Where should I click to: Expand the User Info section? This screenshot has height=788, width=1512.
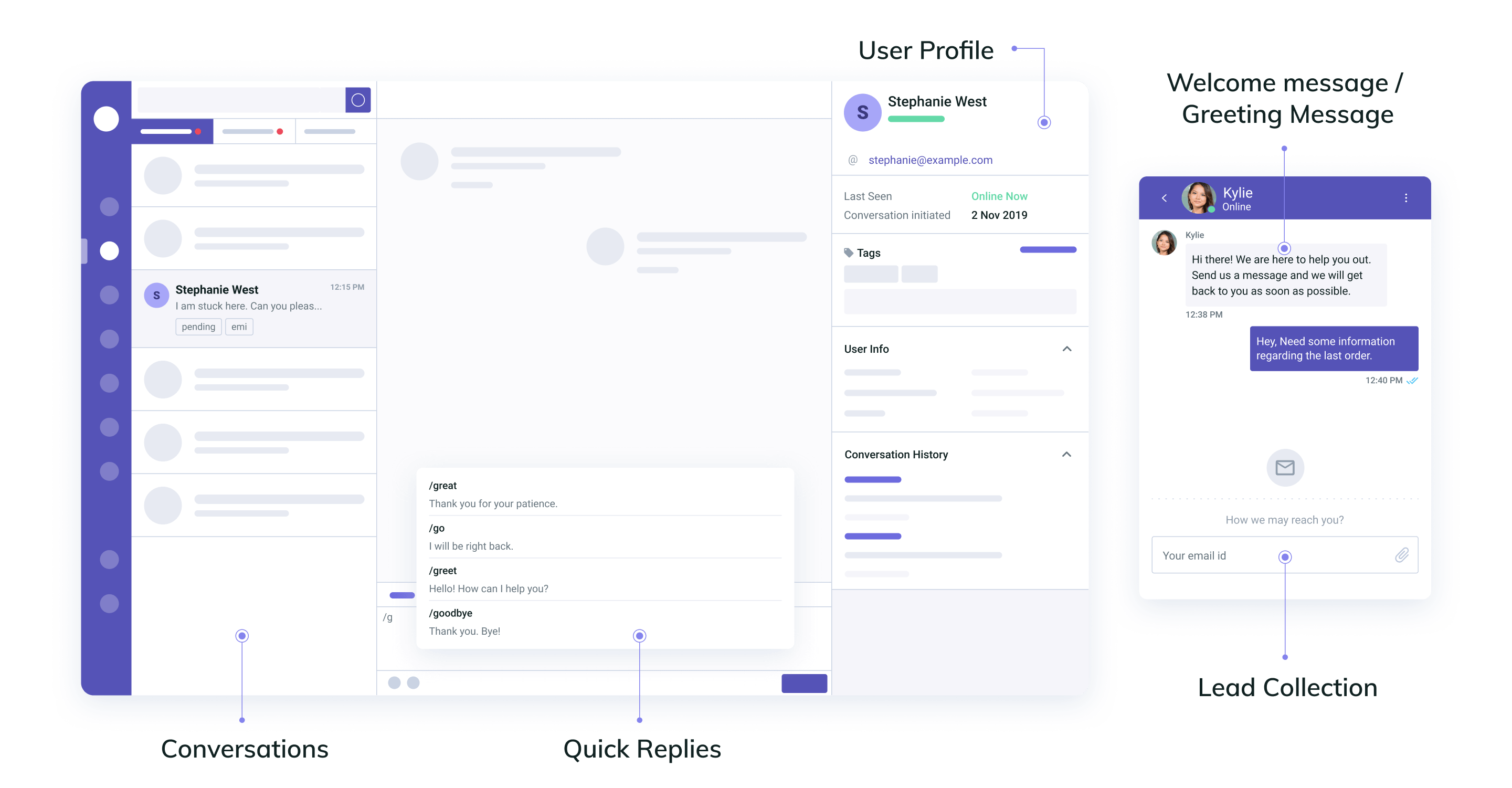1067,348
